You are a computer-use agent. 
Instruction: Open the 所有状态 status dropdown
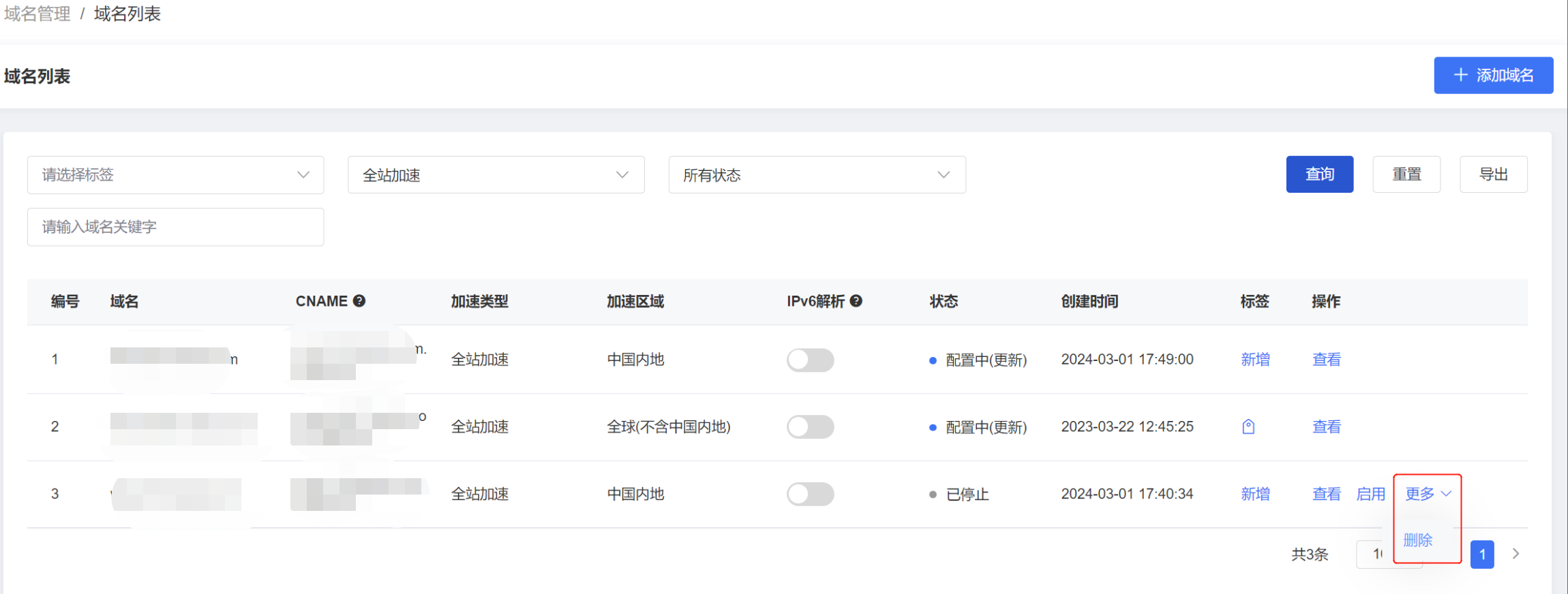(x=817, y=175)
